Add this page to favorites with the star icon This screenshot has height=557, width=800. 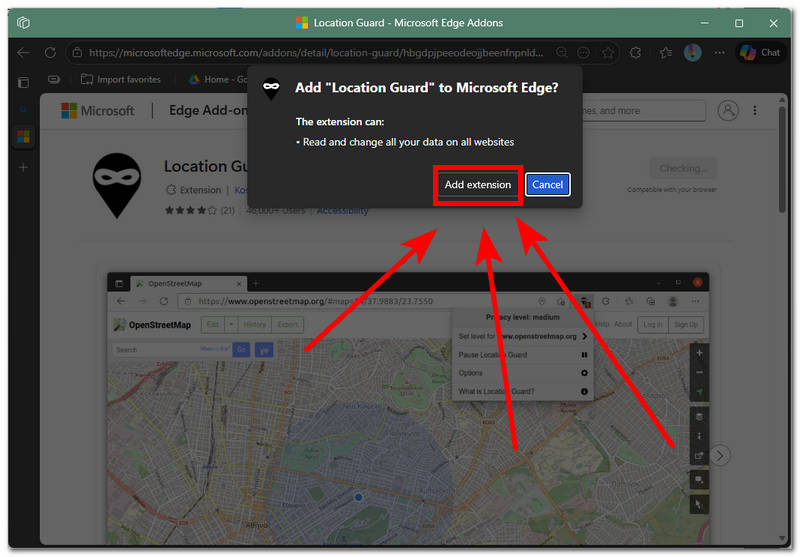pyautogui.click(x=608, y=53)
